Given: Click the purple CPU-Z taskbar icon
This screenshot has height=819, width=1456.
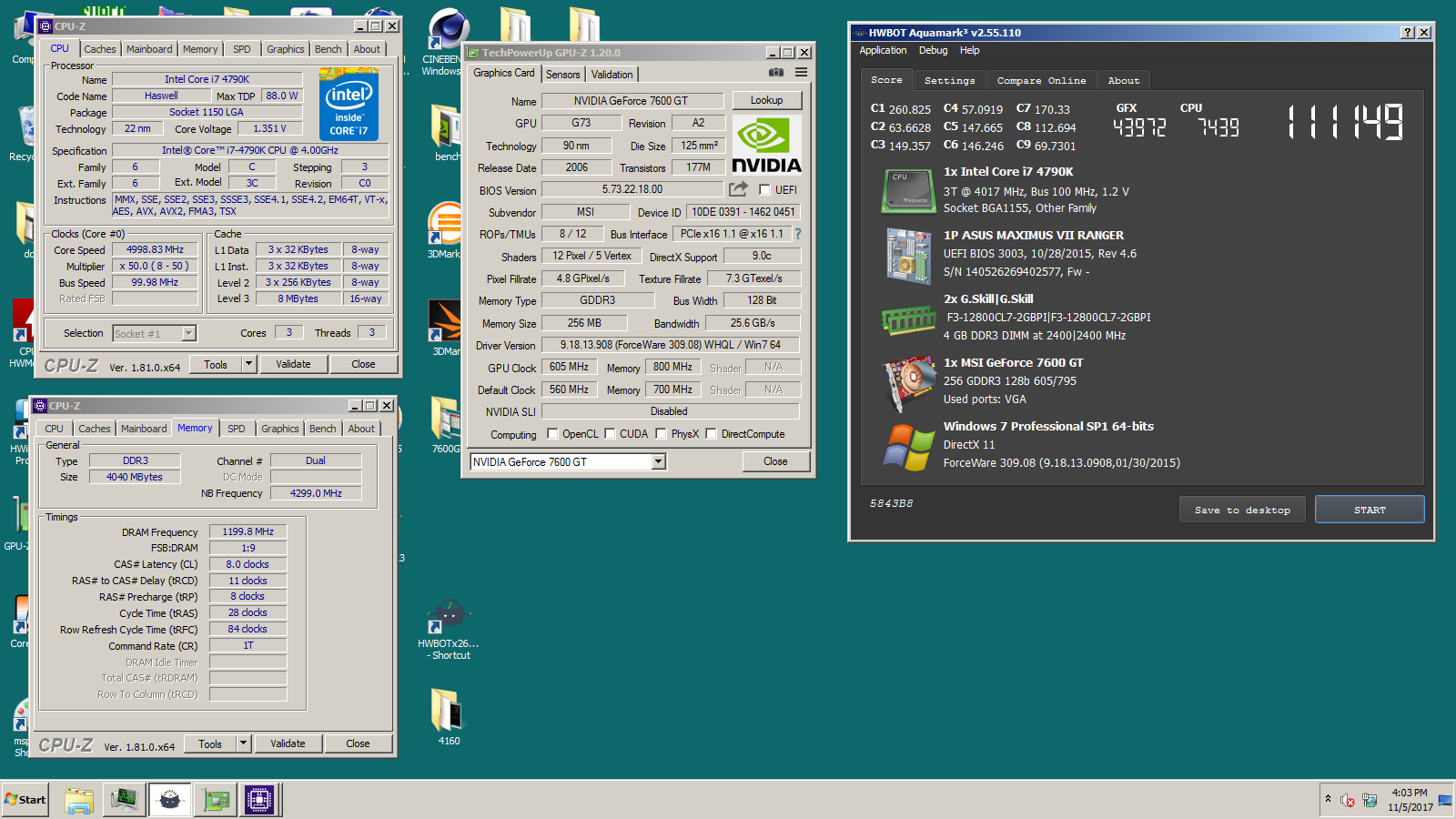Looking at the screenshot, I should pos(259,800).
